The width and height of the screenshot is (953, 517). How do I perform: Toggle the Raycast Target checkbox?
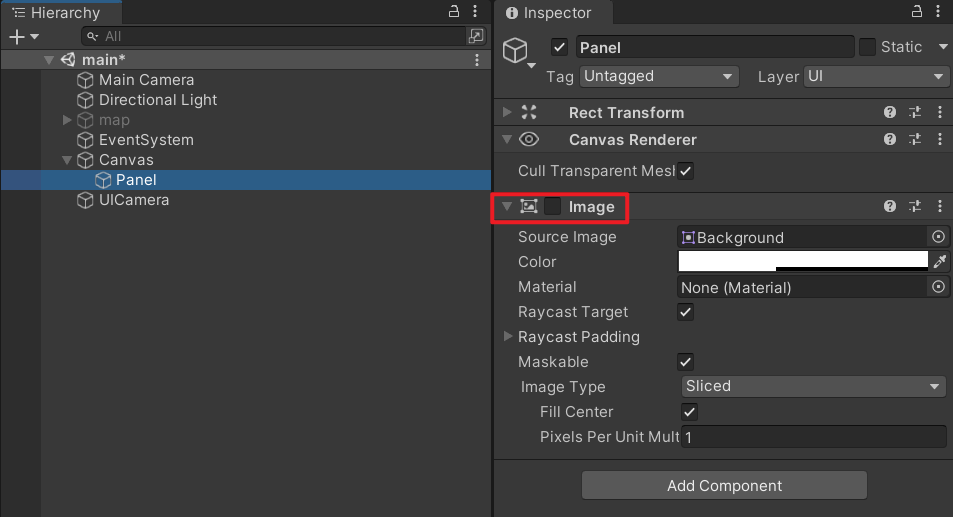tap(686, 312)
